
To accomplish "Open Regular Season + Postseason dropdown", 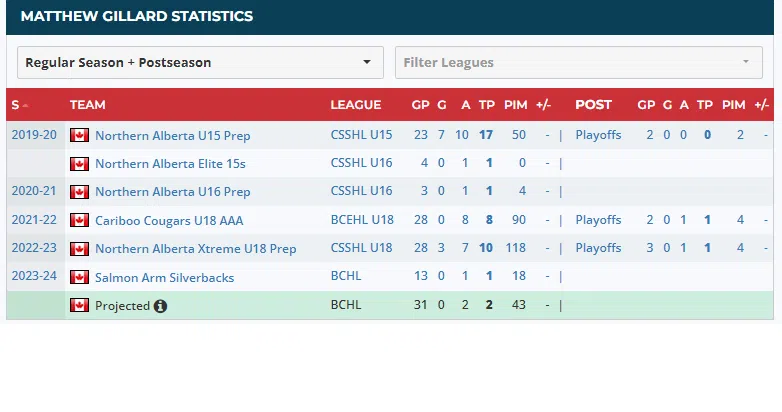I will click(x=200, y=62).
